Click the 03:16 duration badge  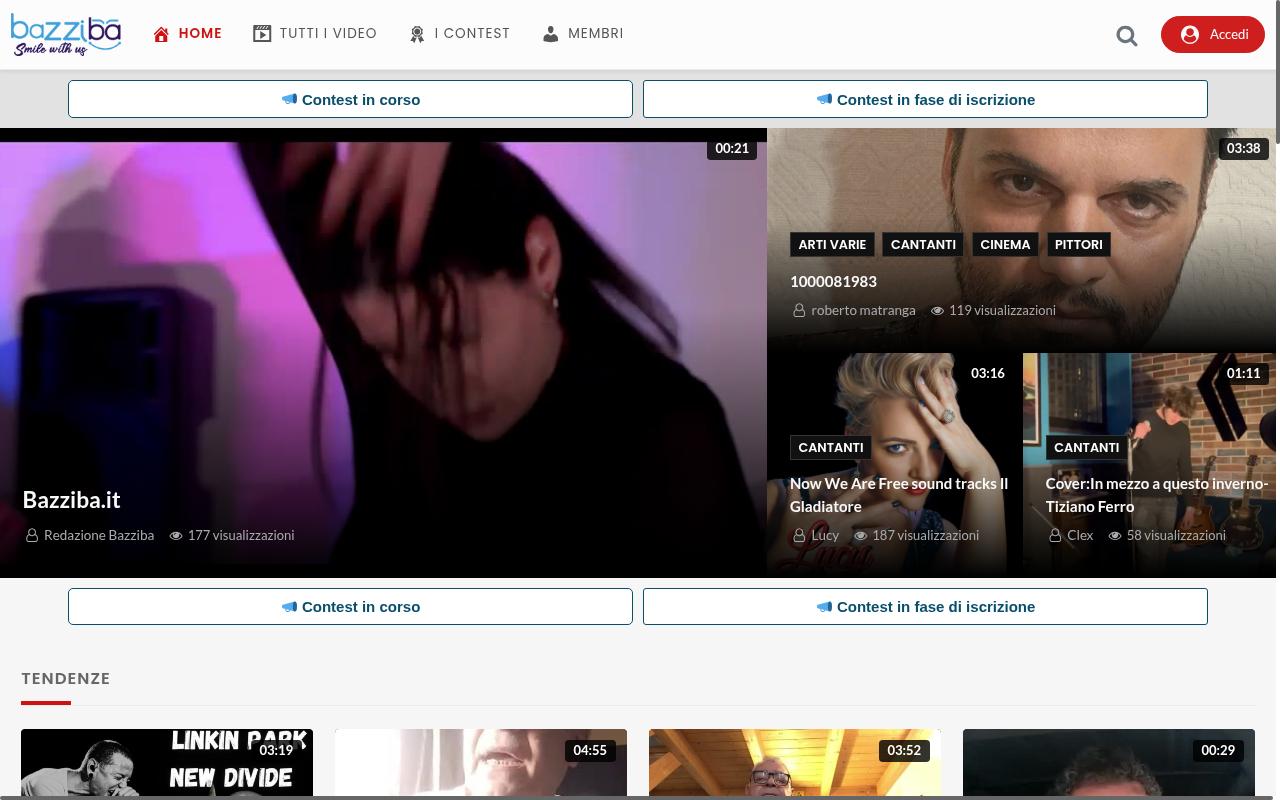point(987,373)
